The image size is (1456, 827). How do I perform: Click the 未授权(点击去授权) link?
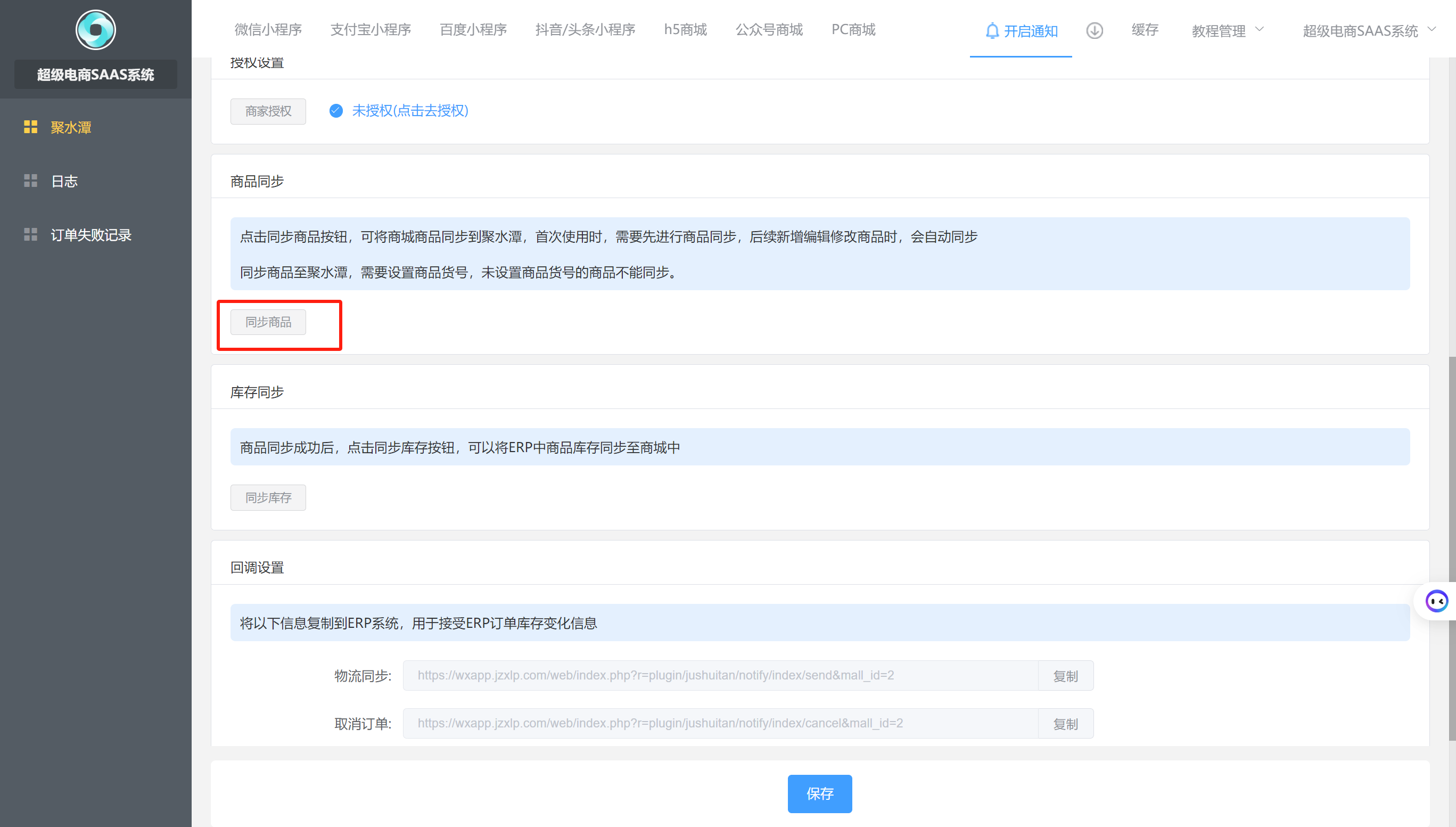pos(410,111)
